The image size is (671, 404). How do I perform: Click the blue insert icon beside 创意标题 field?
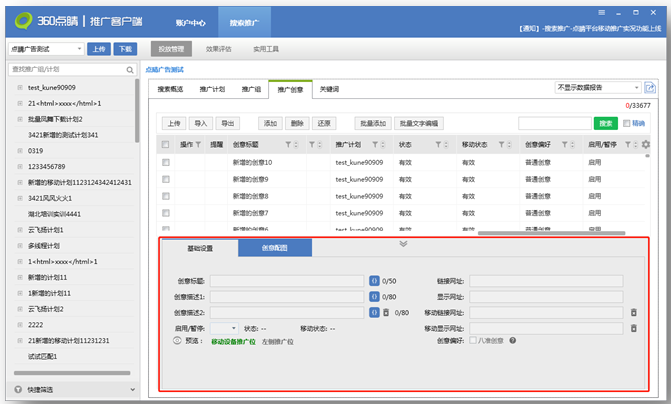click(374, 282)
